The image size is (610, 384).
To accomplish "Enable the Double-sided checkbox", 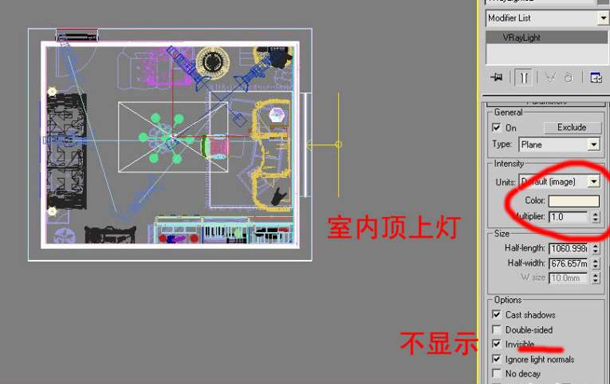I will [x=496, y=329].
